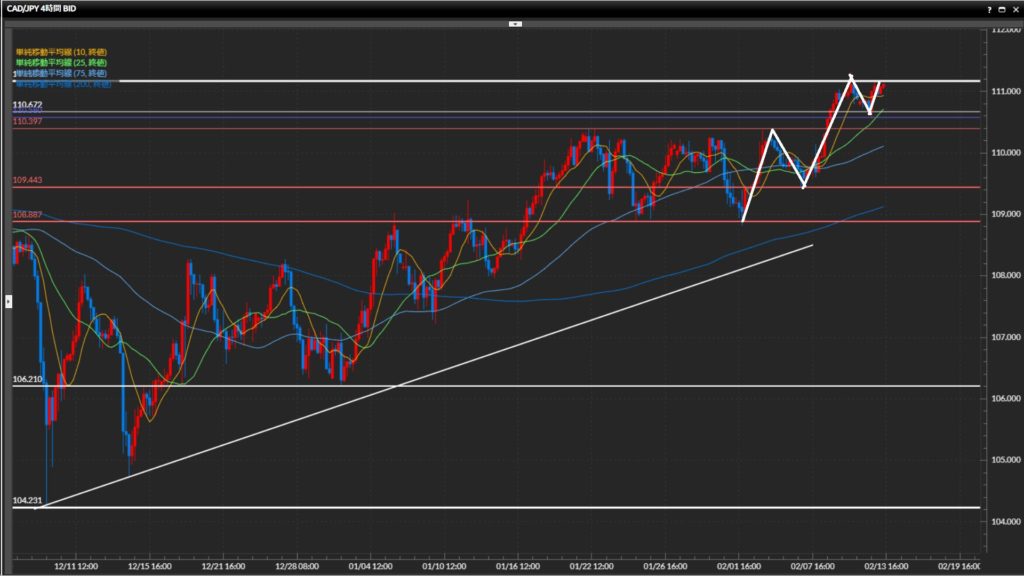Viewport: 1024px width, 576px height.
Task: Select the 109.443 red horizontal line label
Action: coord(27,180)
